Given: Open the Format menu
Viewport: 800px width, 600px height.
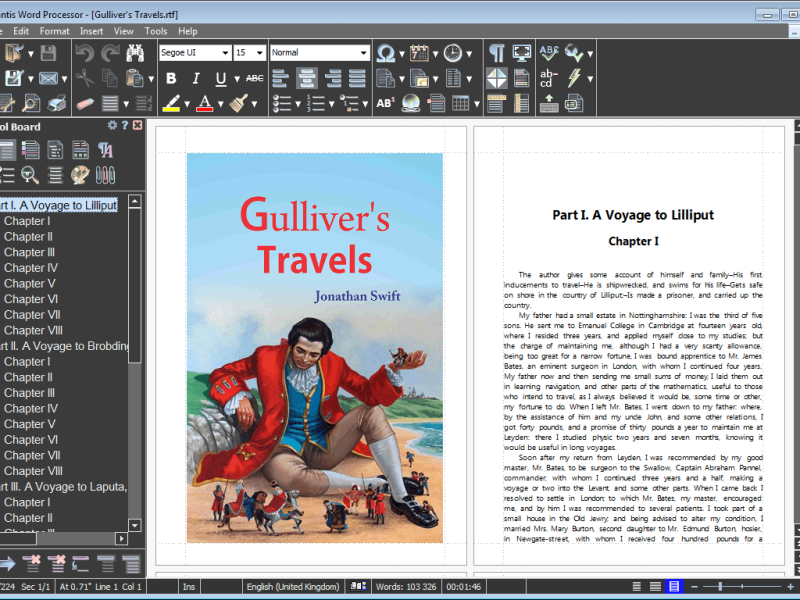Looking at the screenshot, I should 55,31.
